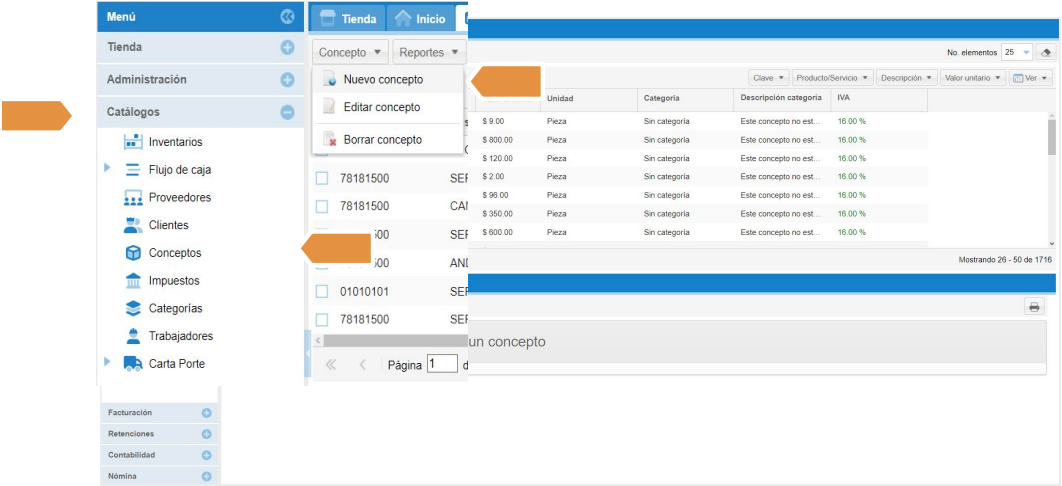
Task: Collapse the Menú sidebar with double-arrow icon
Action: coord(288,16)
